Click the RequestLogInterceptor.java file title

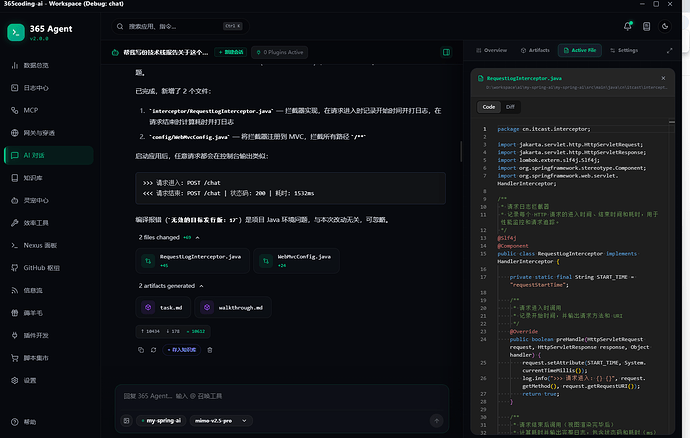pyautogui.click(x=524, y=78)
